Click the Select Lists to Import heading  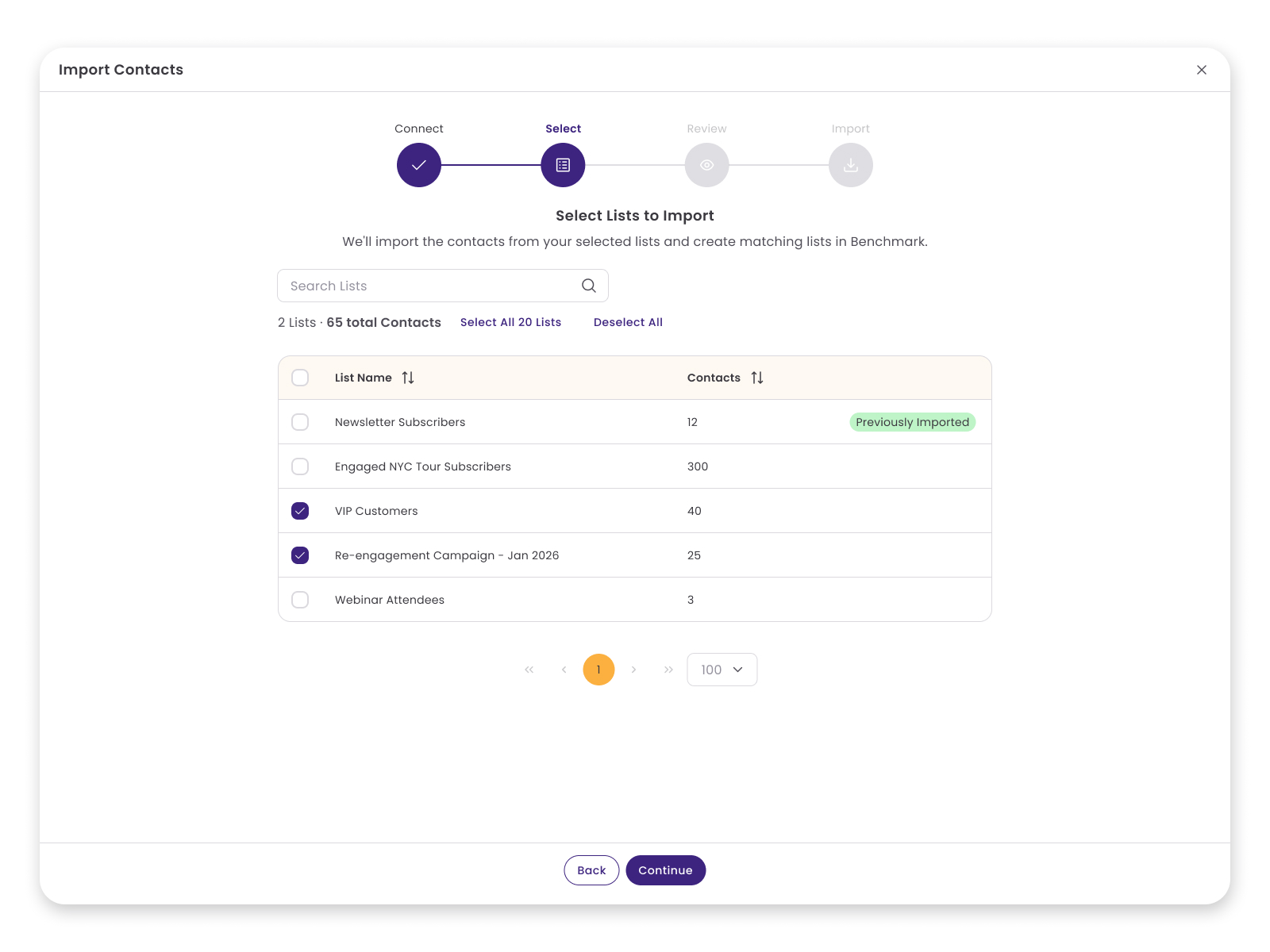tap(635, 216)
